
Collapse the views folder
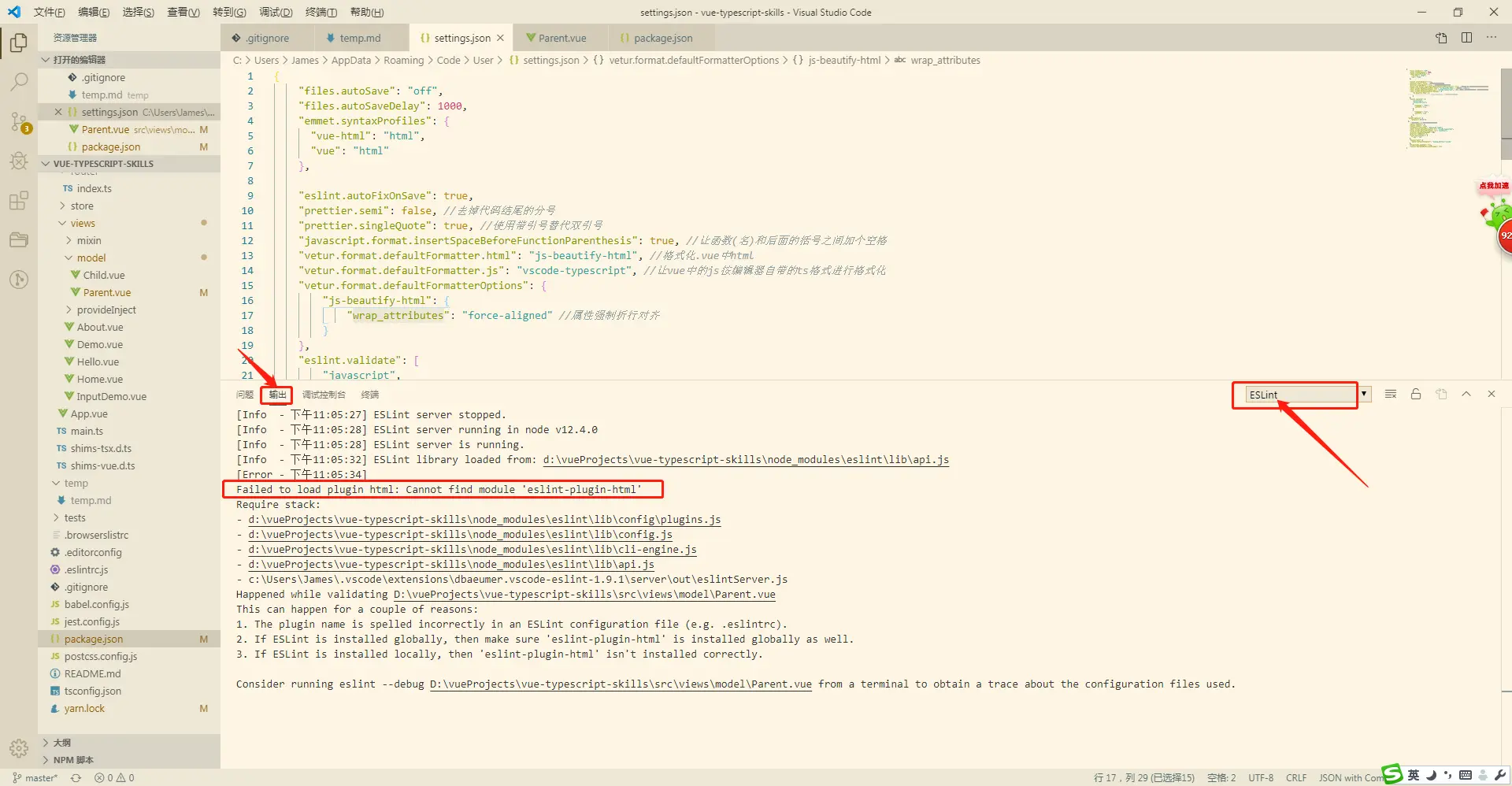[x=82, y=224]
